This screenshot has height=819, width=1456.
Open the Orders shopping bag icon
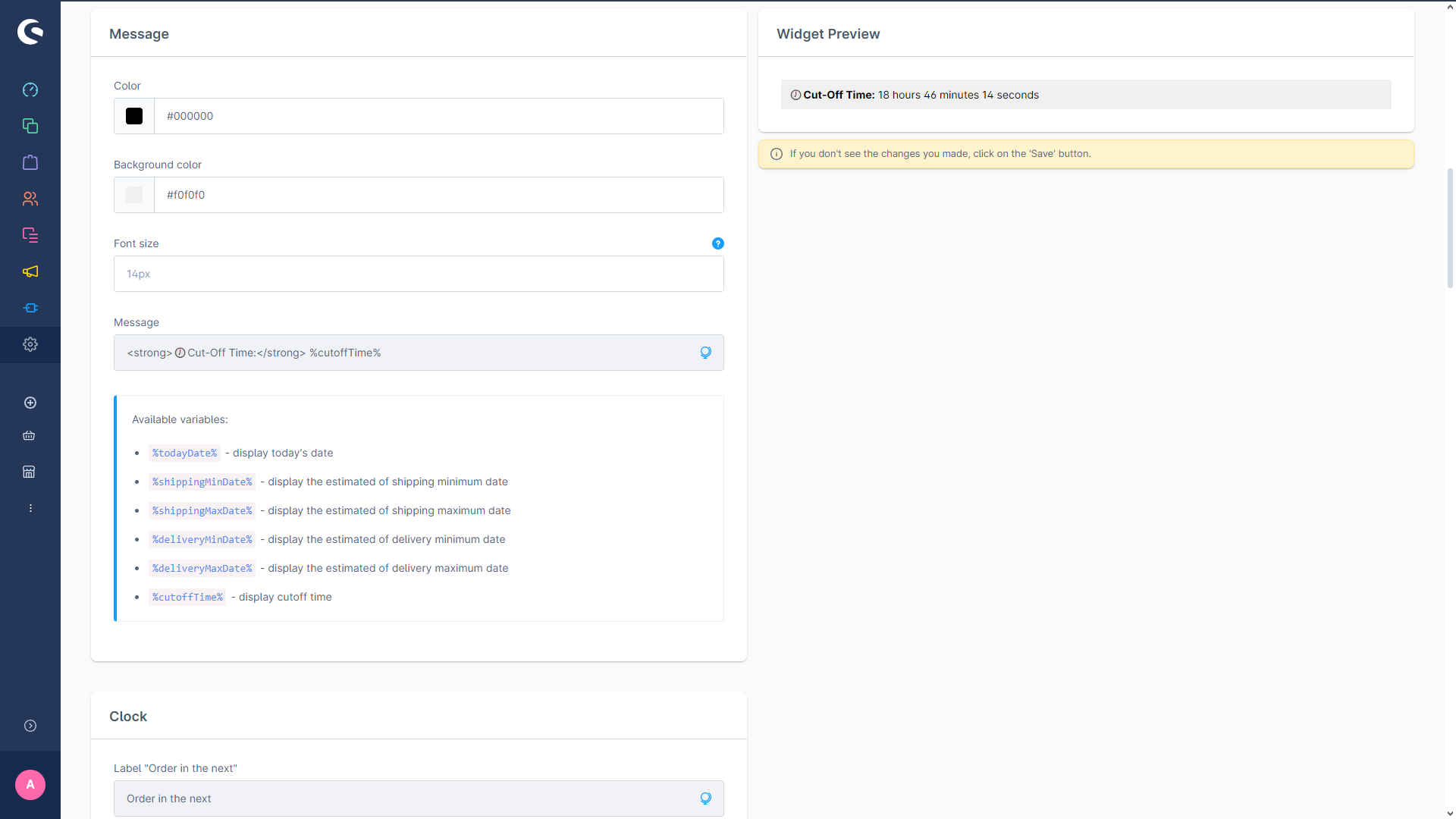click(30, 162)
